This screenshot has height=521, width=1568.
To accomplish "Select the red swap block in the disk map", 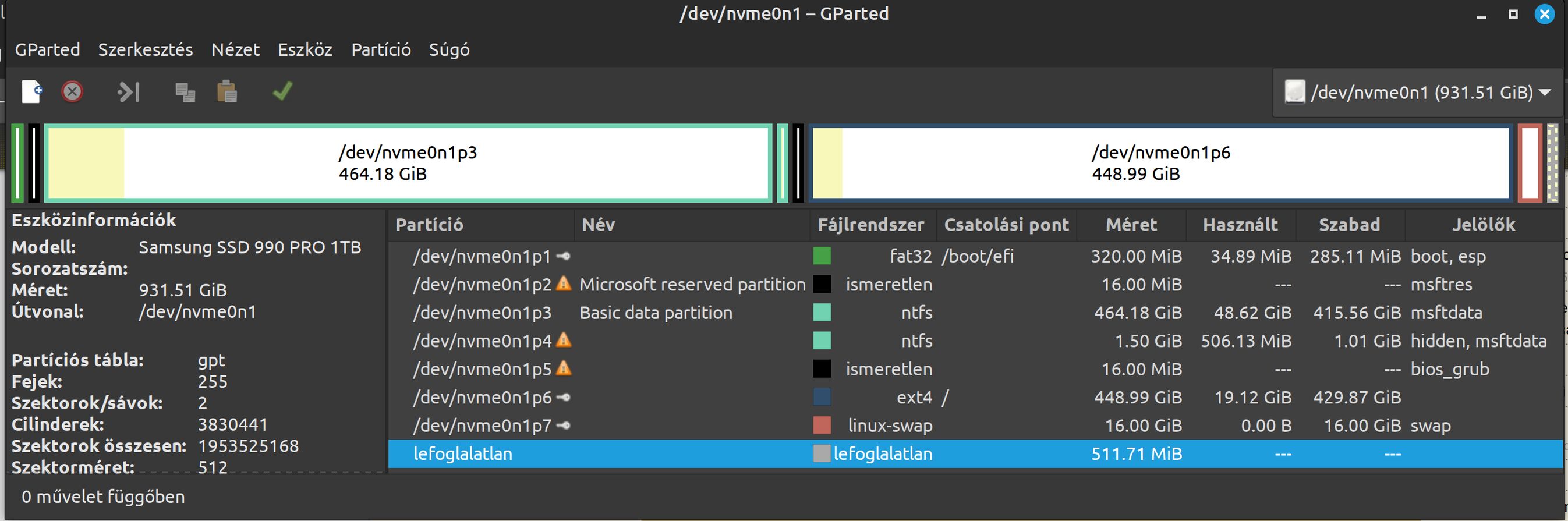I will [x=1530, y=163].
